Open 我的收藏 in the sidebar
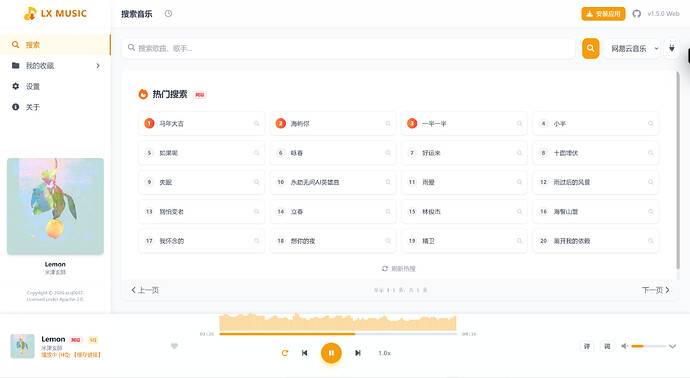This screenshot has width=690, height=378. click(x=55, y=66)
